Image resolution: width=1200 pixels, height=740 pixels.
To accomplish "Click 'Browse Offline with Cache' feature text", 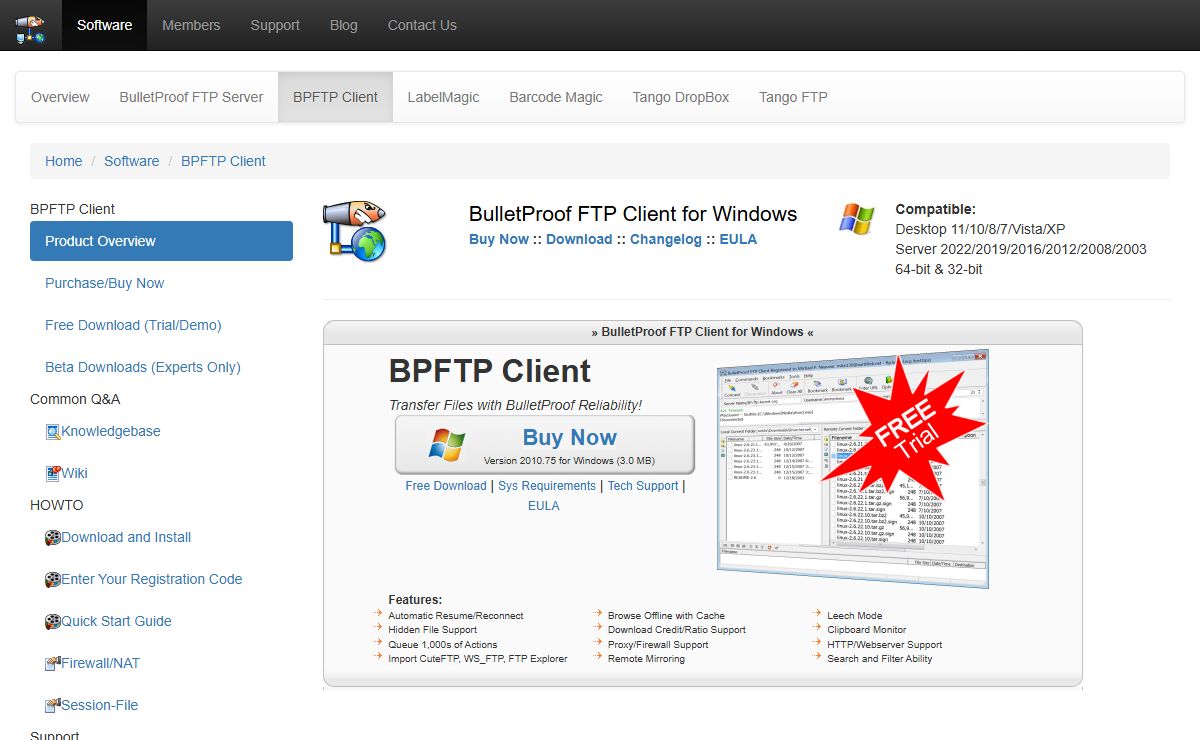I will click(666, 616).
